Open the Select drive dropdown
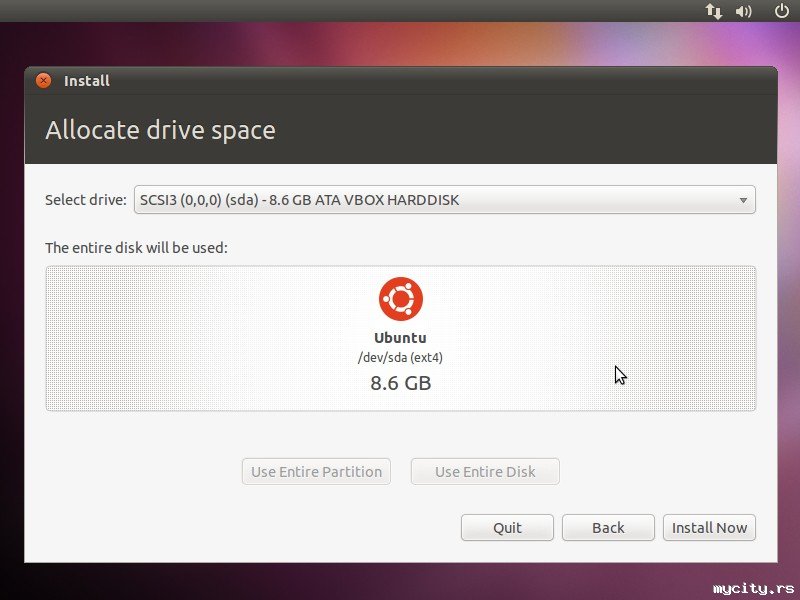The width and height of the screenshot is (800, 600). (x=444, y=199)
